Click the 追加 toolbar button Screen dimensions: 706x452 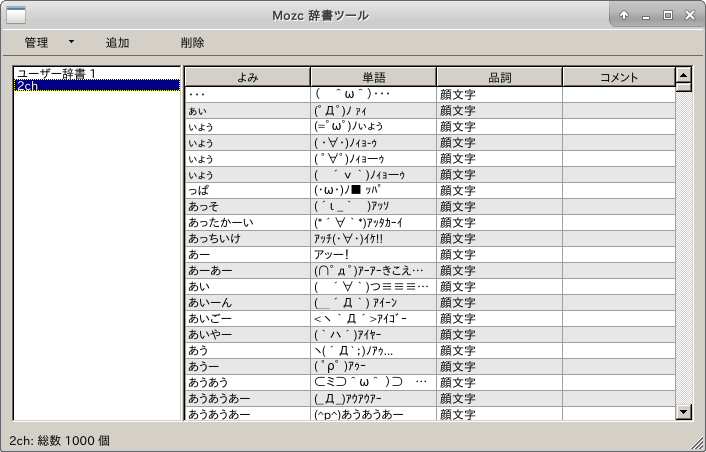coord(117,43)
